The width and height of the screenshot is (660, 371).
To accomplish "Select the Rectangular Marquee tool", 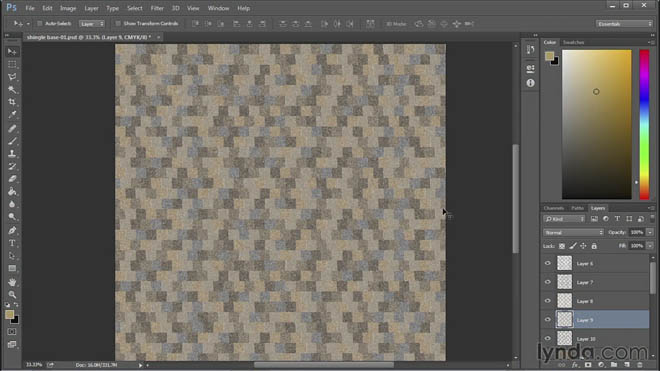I will click(x=12, y=64).
